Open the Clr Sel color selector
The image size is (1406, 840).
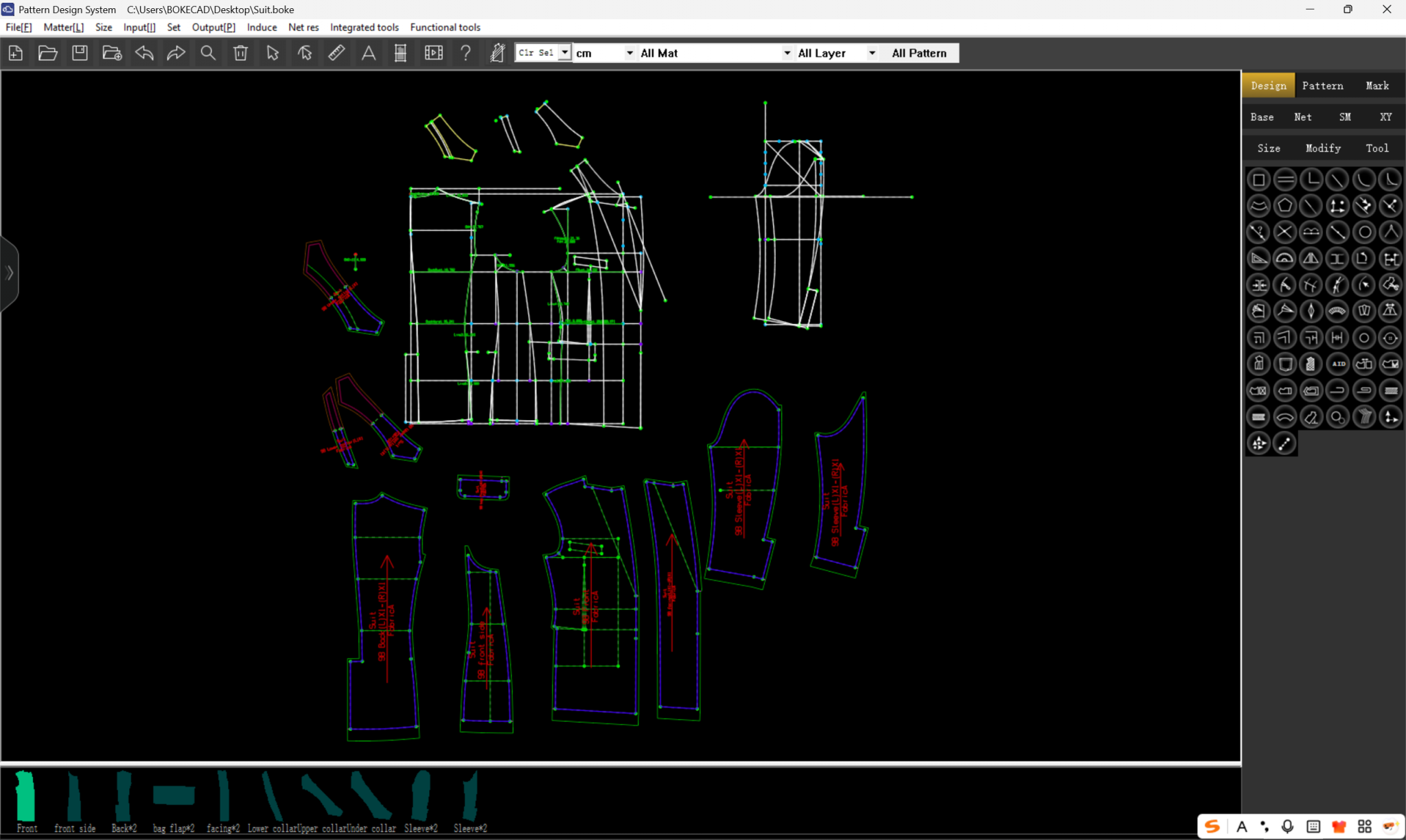coord(542,52)
